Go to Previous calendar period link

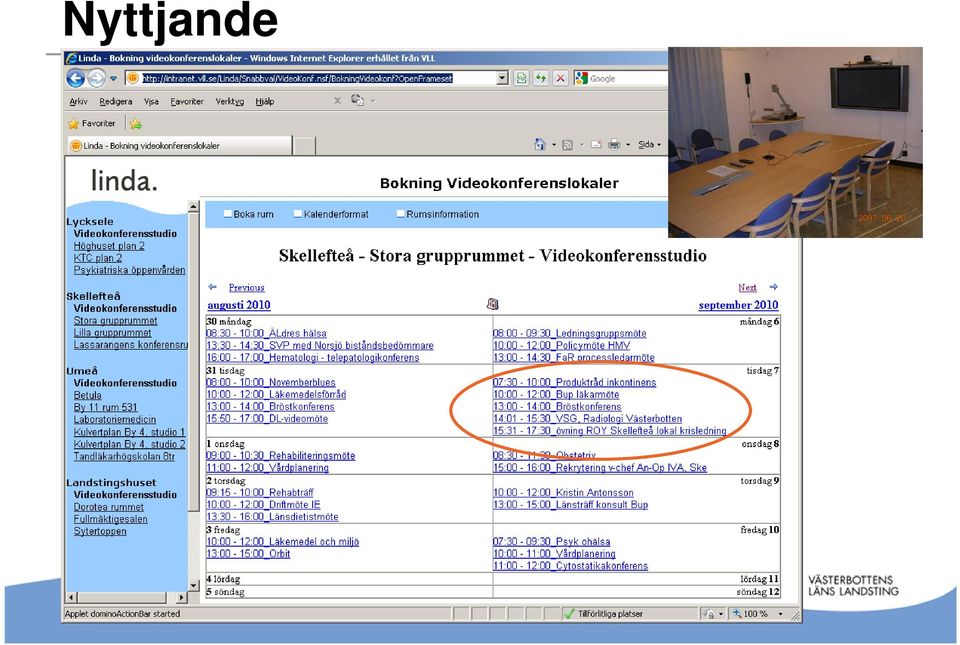247,288
